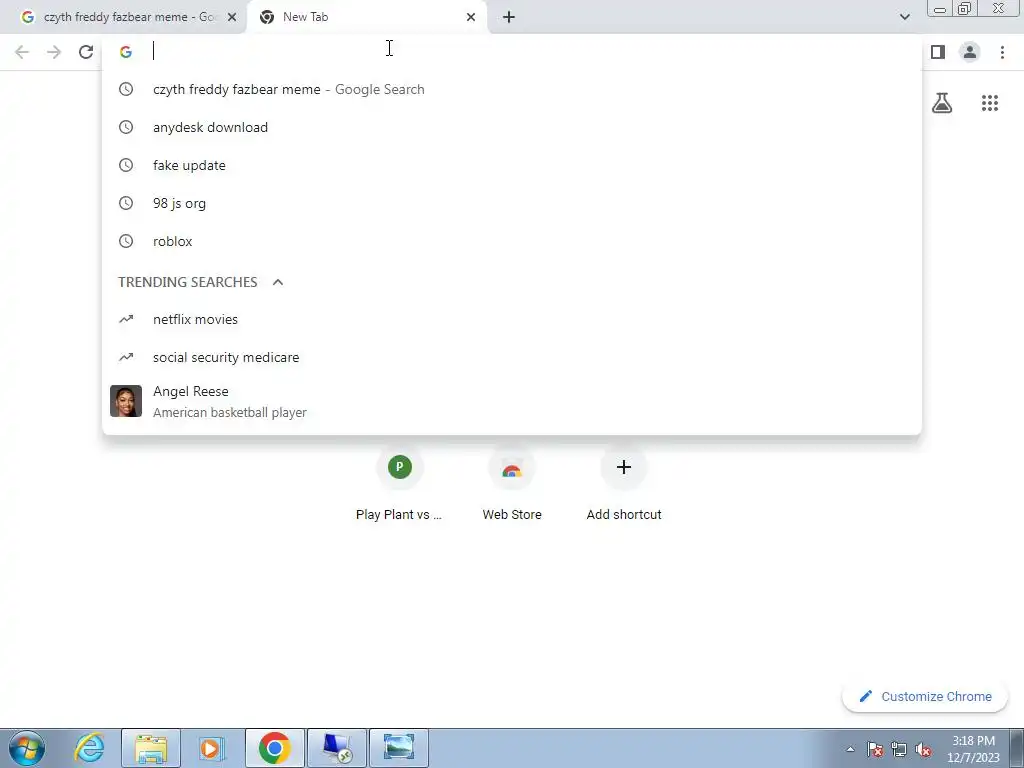
Task: Open the Web Store shortcut
Action: pos(512,484)
